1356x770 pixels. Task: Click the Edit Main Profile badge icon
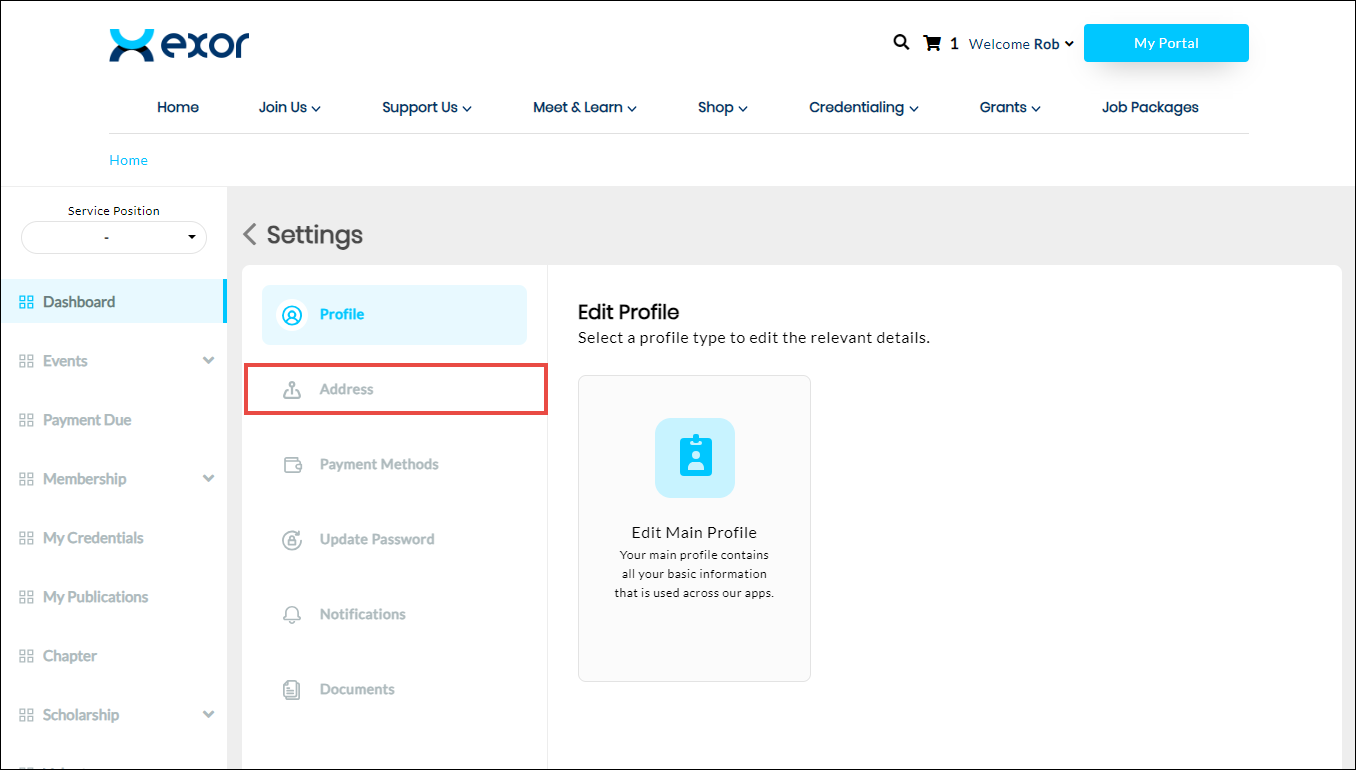tap(694, 457)
